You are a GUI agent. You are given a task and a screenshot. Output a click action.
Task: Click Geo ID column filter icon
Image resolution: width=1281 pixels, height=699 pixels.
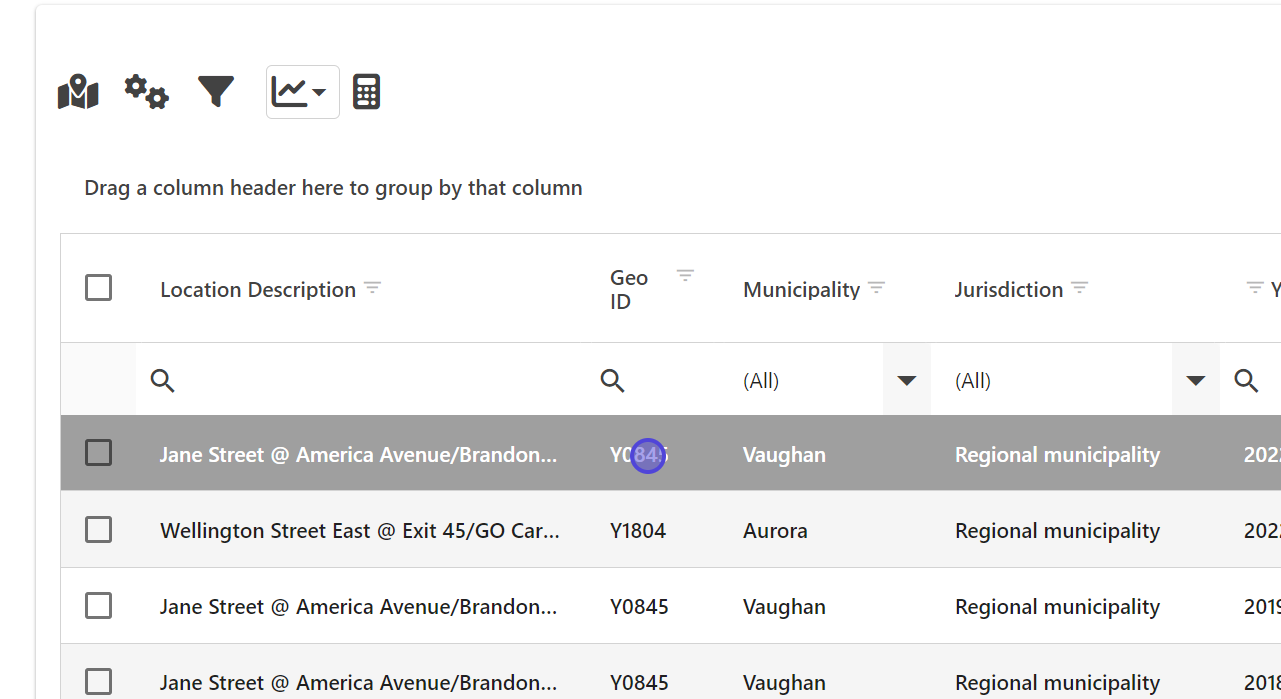click(x=685, y=276)
